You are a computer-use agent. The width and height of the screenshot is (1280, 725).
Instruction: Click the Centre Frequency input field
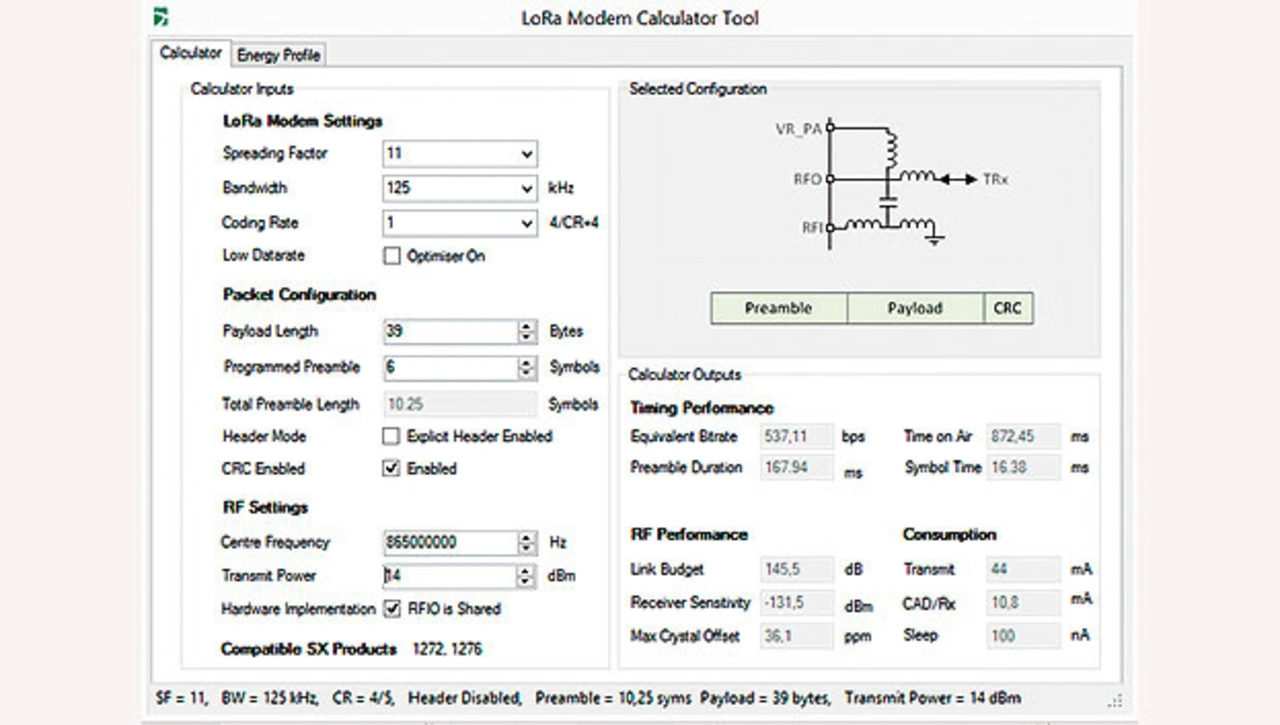click(450, 542)
